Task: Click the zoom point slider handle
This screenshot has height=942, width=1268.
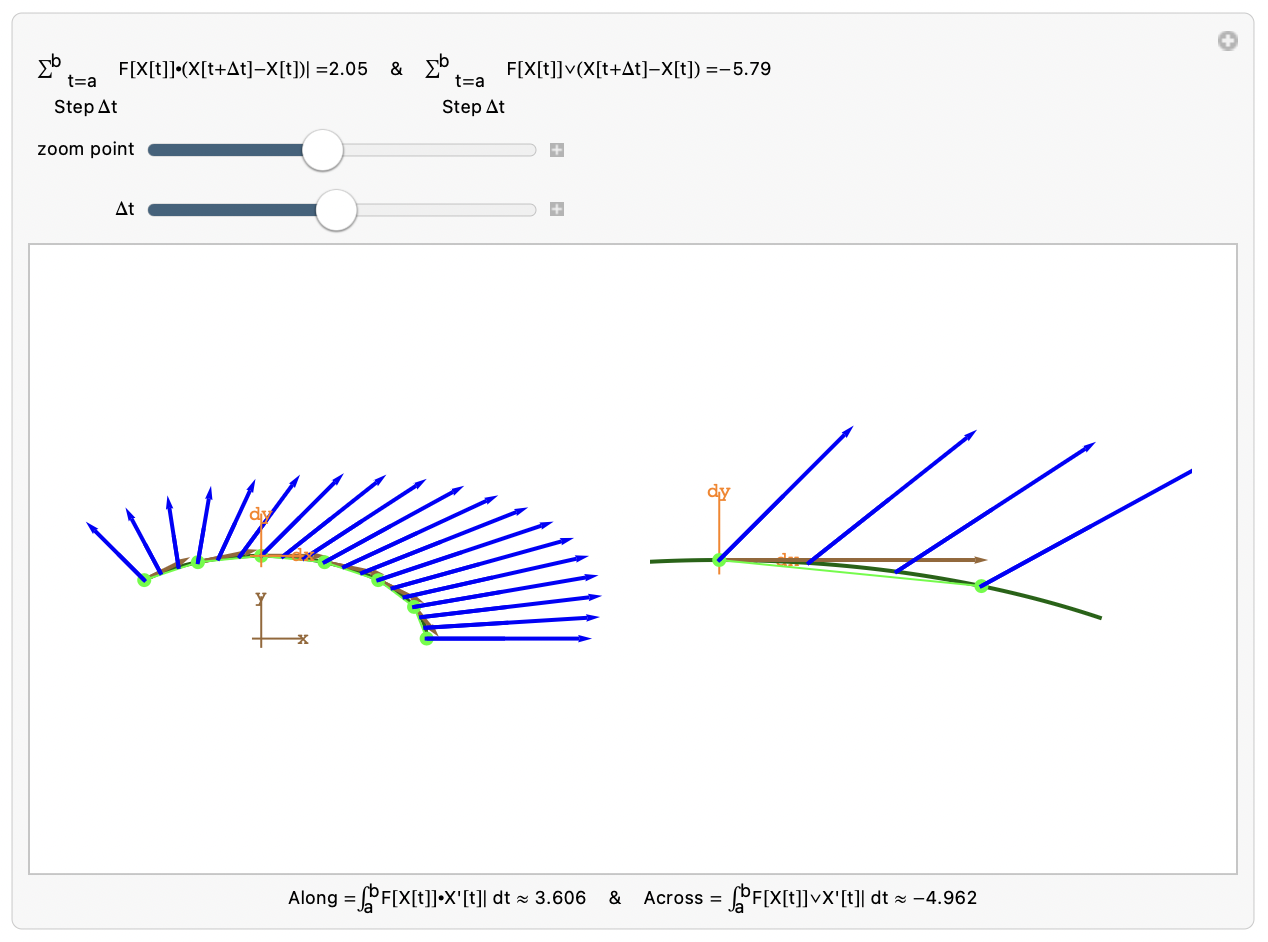Action: coord(322,150)
